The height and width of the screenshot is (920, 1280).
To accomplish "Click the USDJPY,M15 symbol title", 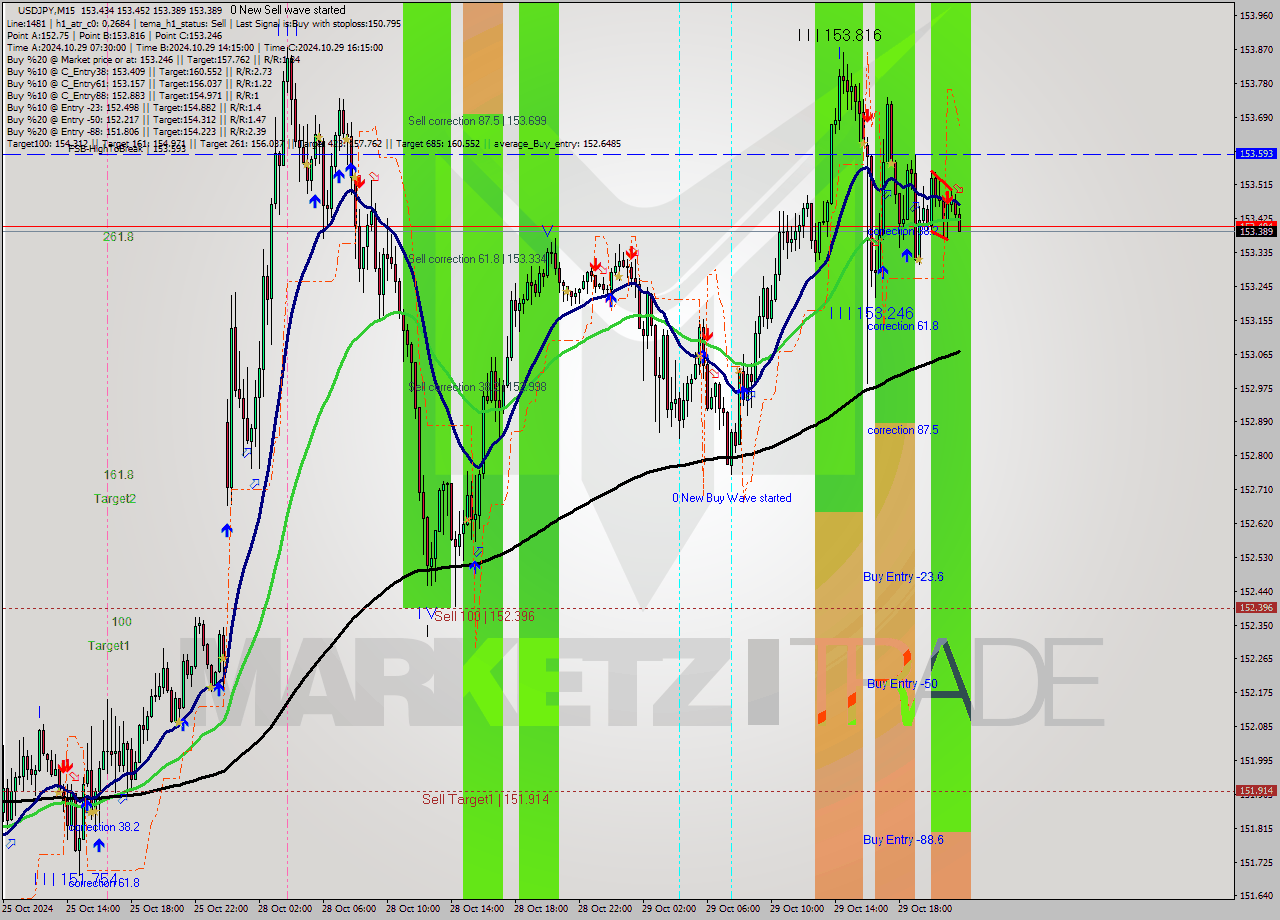I will click(47, 10).
